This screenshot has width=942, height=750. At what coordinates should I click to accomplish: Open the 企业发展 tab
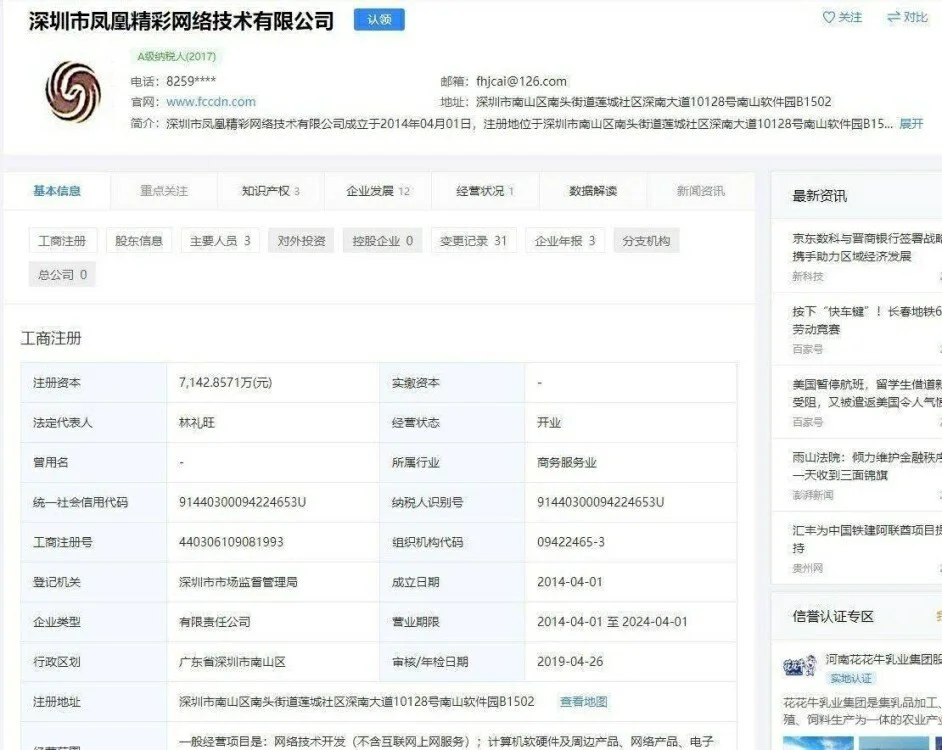378,191
